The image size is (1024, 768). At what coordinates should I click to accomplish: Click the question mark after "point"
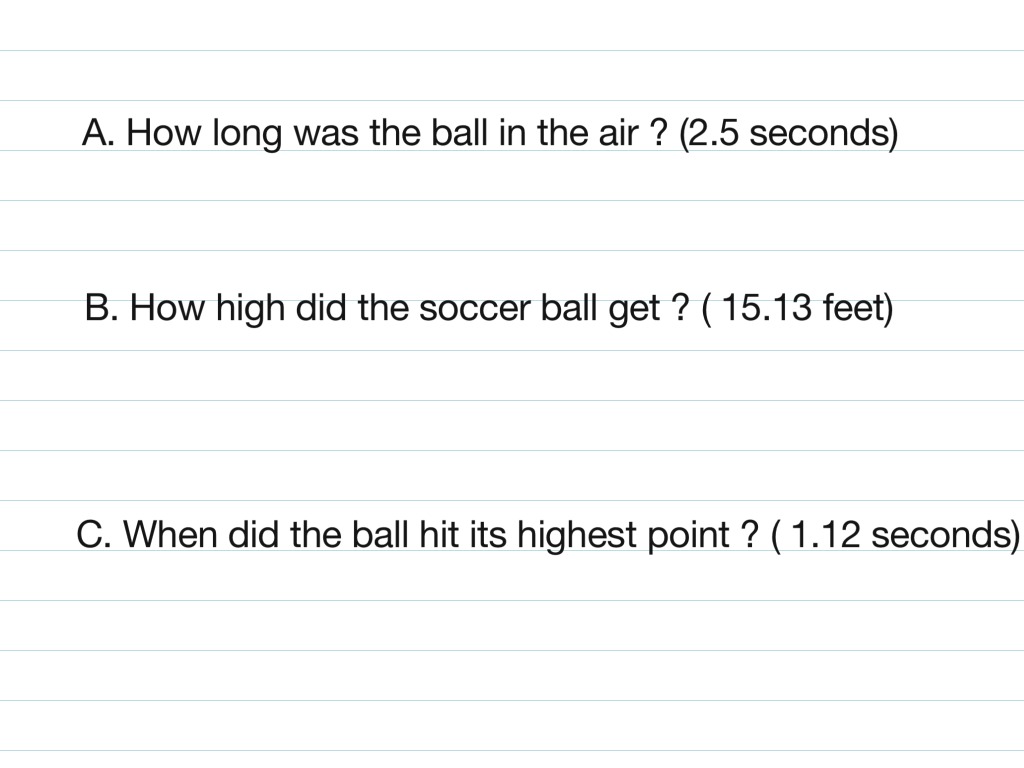click(751, 535)
